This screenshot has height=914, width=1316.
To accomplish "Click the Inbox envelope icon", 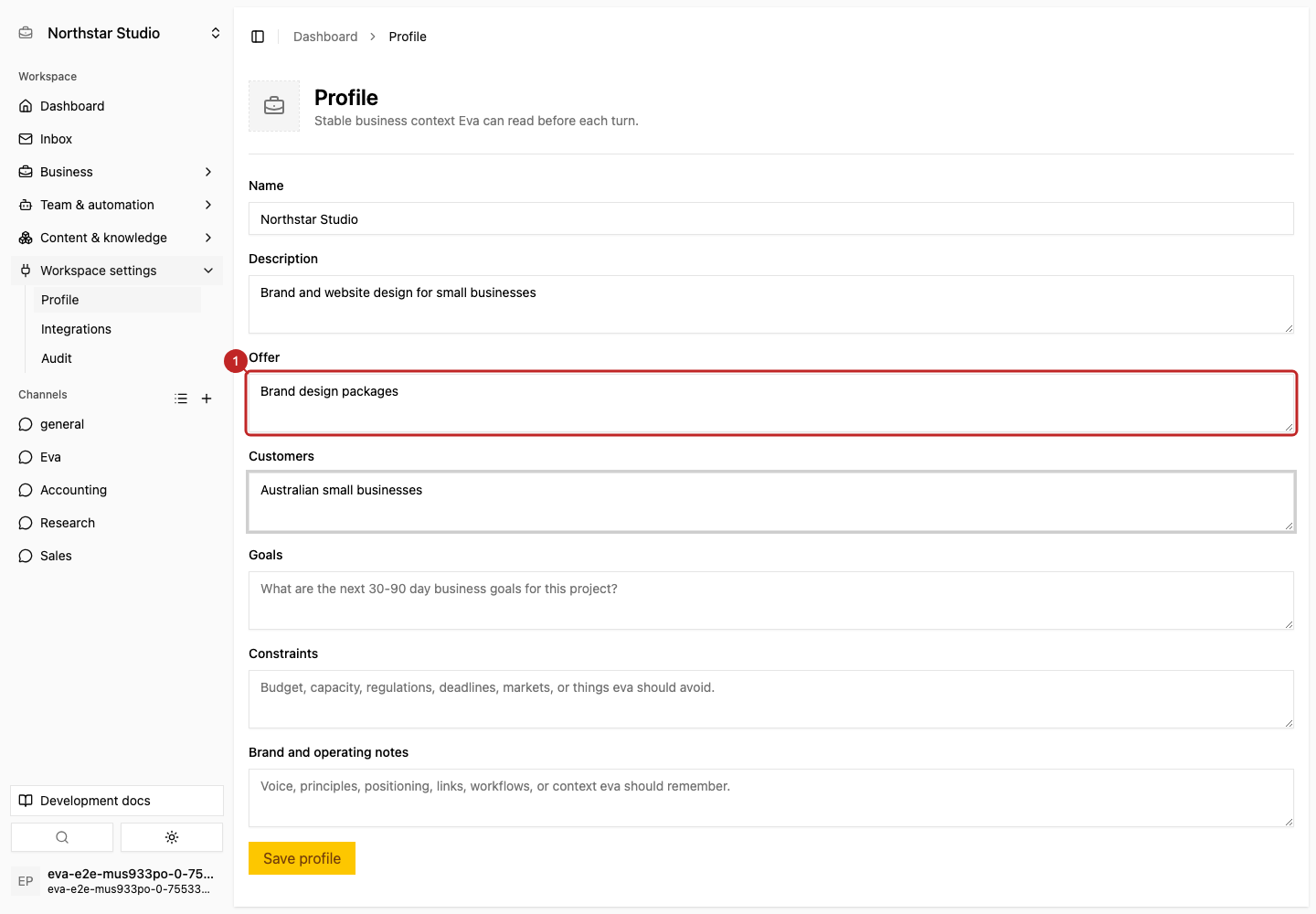I will (26, 139).
